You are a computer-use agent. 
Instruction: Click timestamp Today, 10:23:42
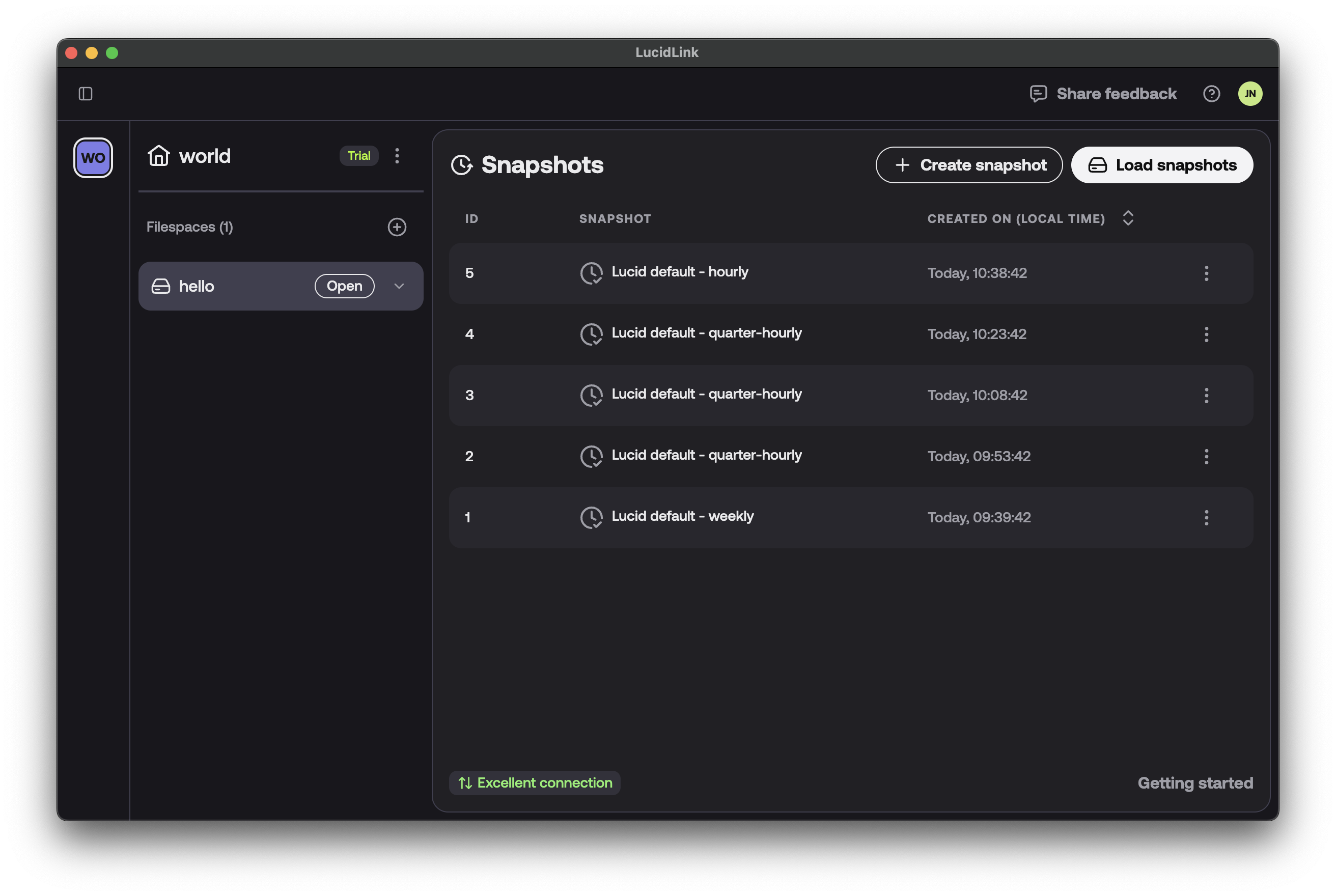(977, 334)
